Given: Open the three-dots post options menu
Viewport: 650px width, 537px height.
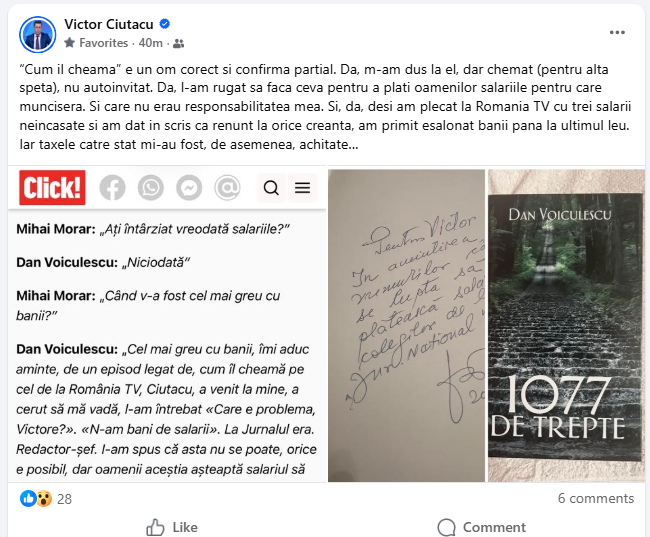Looking at the screenshot, I should (617, 32).
